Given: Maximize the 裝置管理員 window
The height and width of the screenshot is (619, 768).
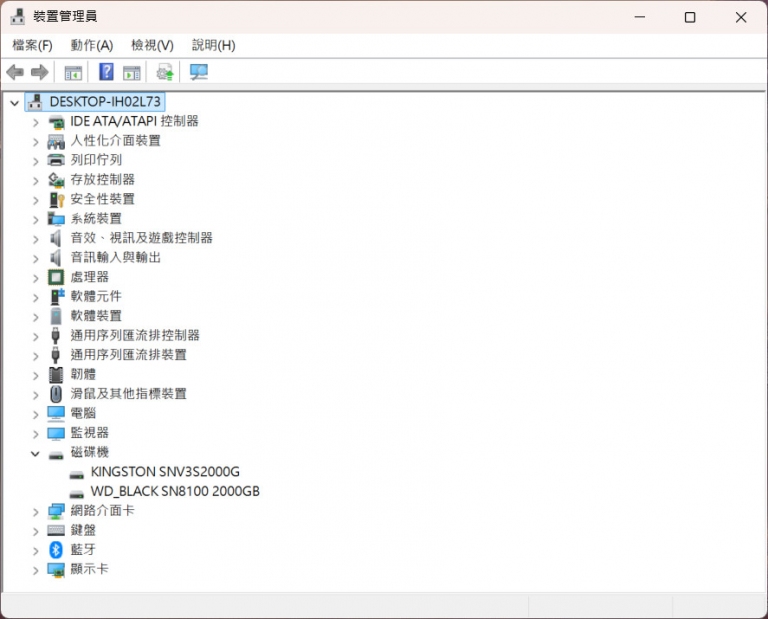Looking at the screenshot, I should coord(690,17).
